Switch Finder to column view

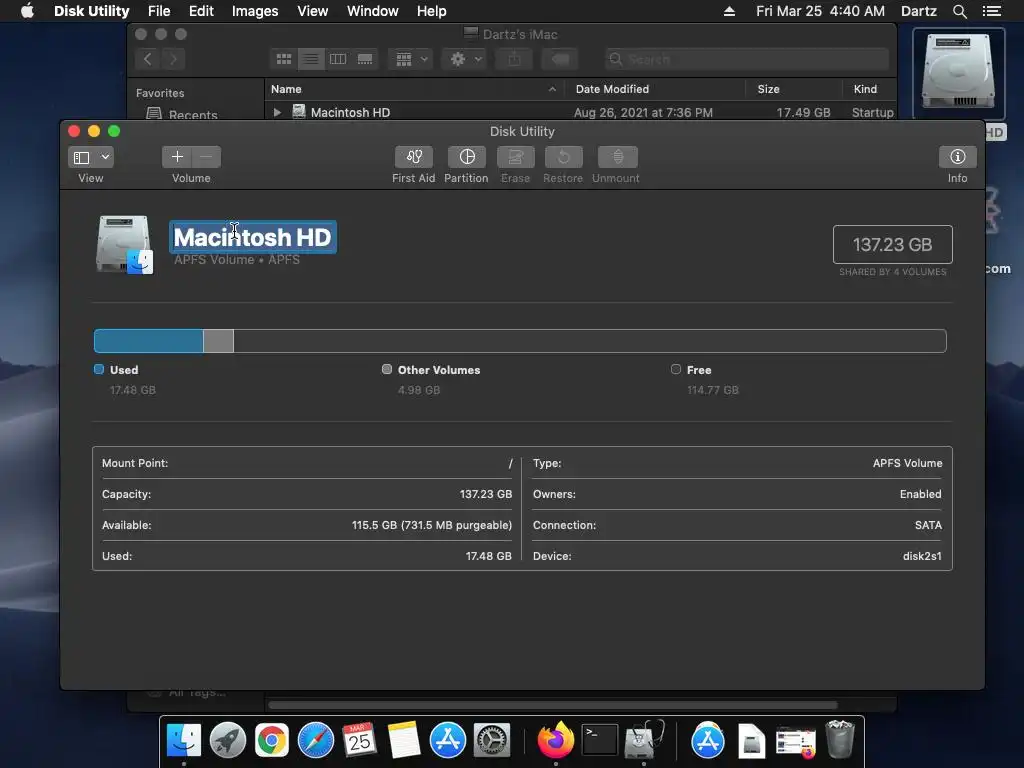click(x=338, y=59)
